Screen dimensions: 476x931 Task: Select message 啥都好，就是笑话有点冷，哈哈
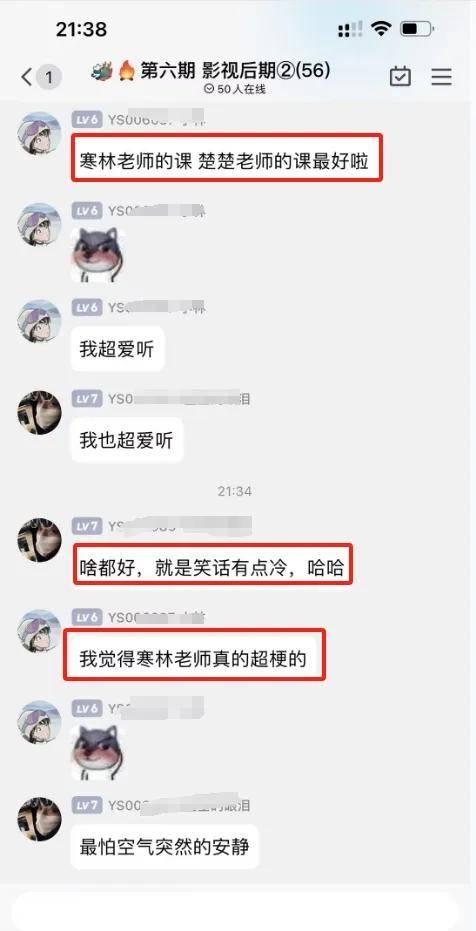[x=212, y=564]
